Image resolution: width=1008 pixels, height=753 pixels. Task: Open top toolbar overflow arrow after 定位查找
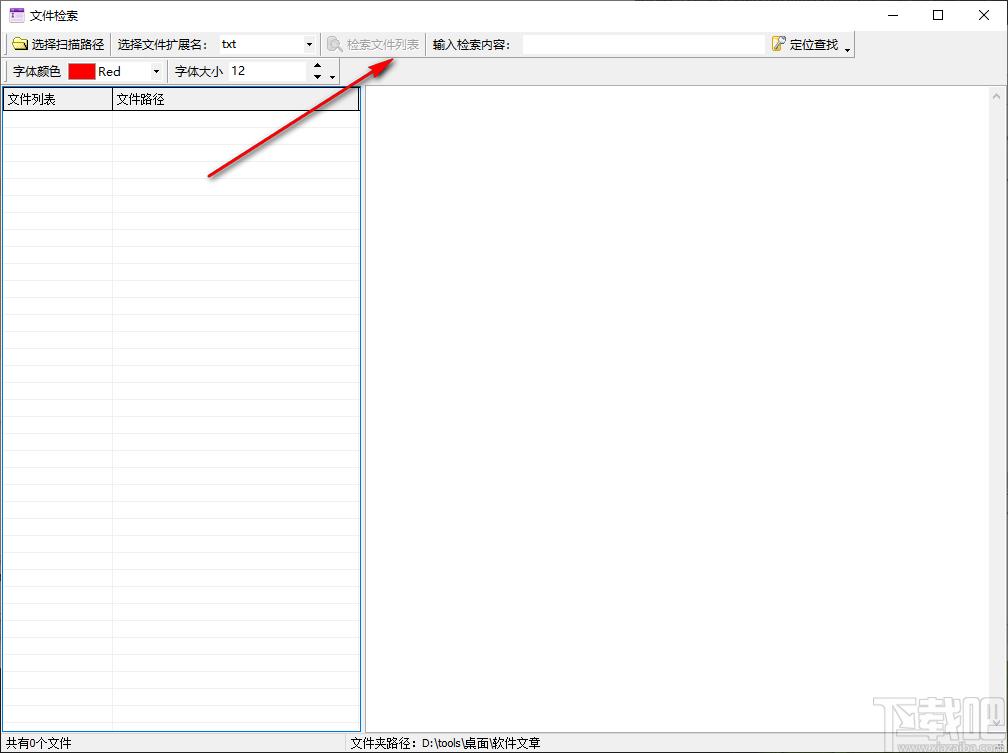(x=848, y=50)
